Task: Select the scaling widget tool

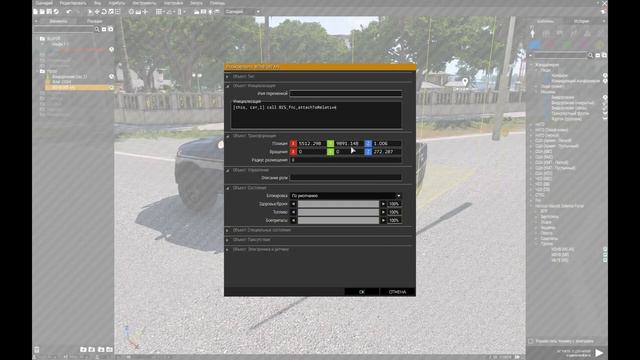Action: pos(111,11)
